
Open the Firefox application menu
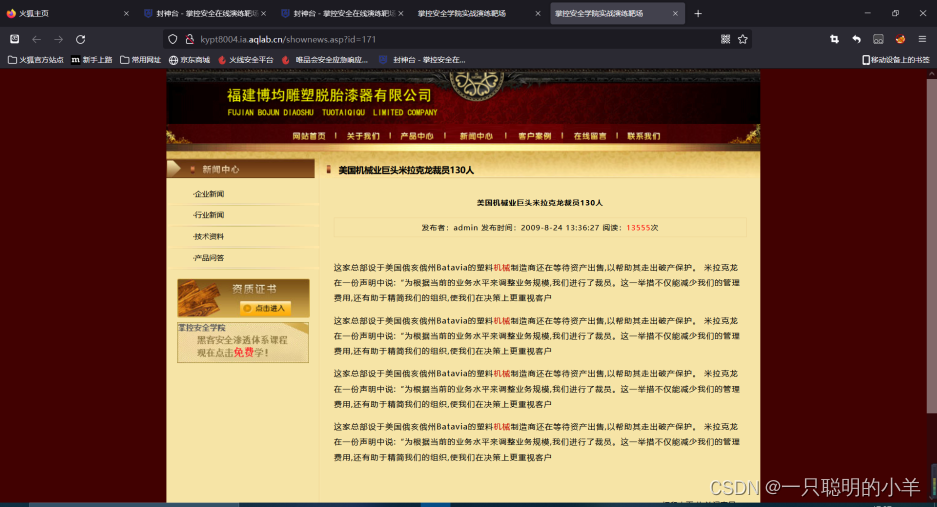922,39
